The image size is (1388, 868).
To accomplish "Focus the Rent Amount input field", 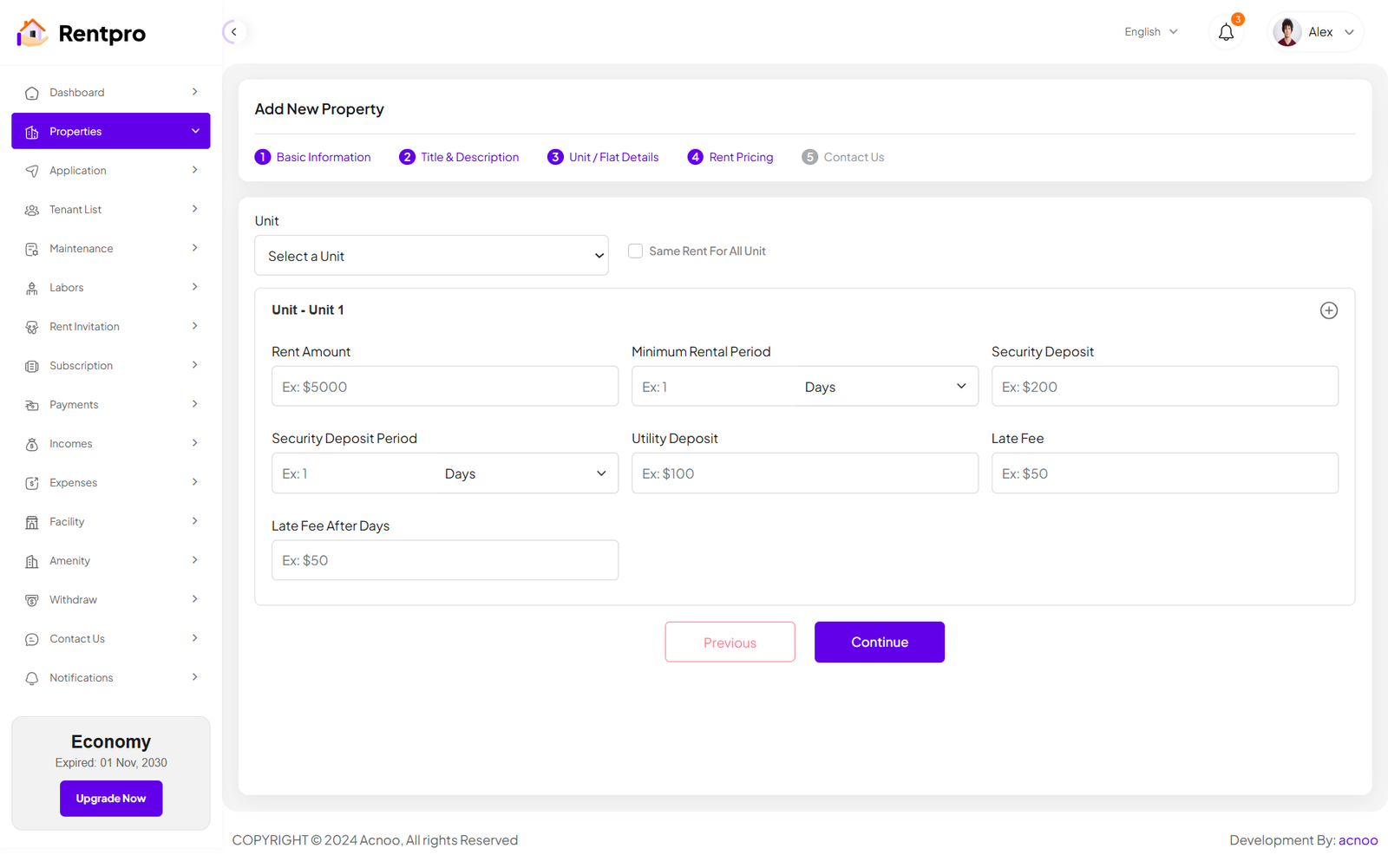I will [444, 387].
